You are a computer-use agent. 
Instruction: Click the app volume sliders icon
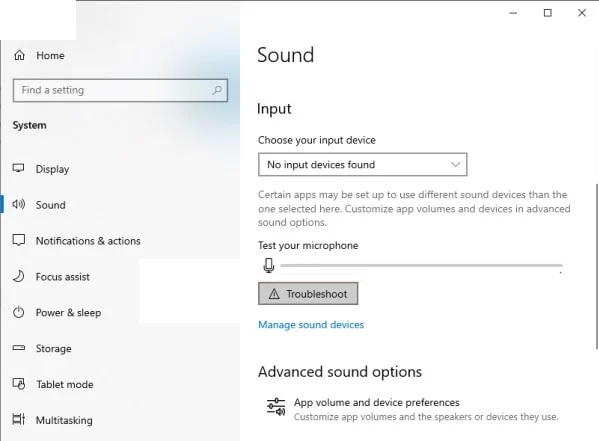(276, 407)
